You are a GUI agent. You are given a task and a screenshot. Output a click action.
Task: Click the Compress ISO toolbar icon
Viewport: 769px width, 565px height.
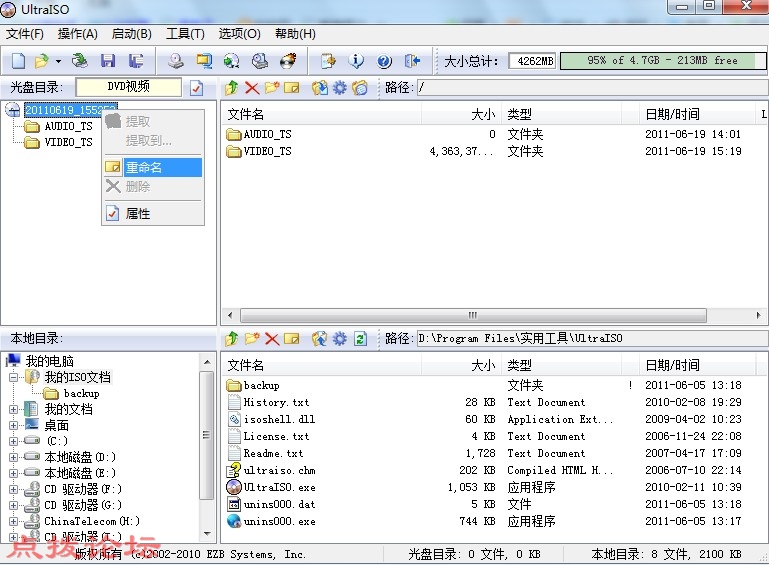[204, 61]
